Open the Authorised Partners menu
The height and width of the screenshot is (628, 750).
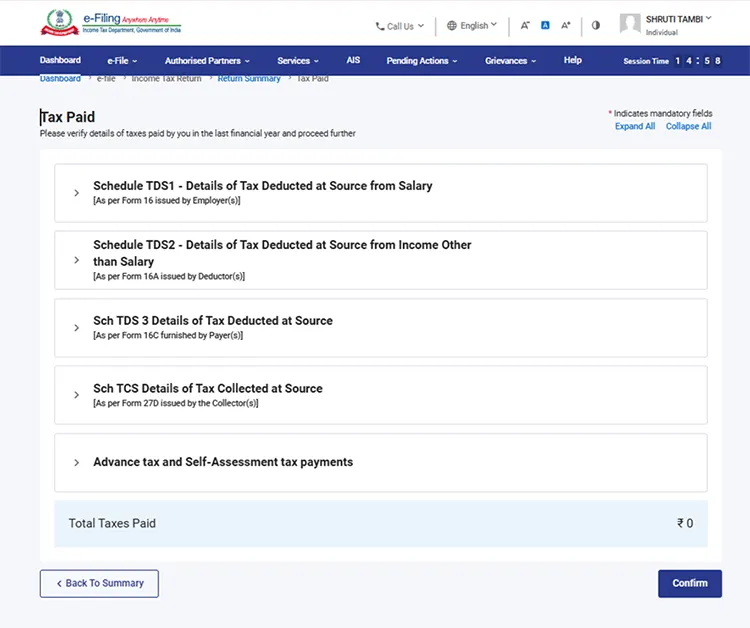click(207, 61)
